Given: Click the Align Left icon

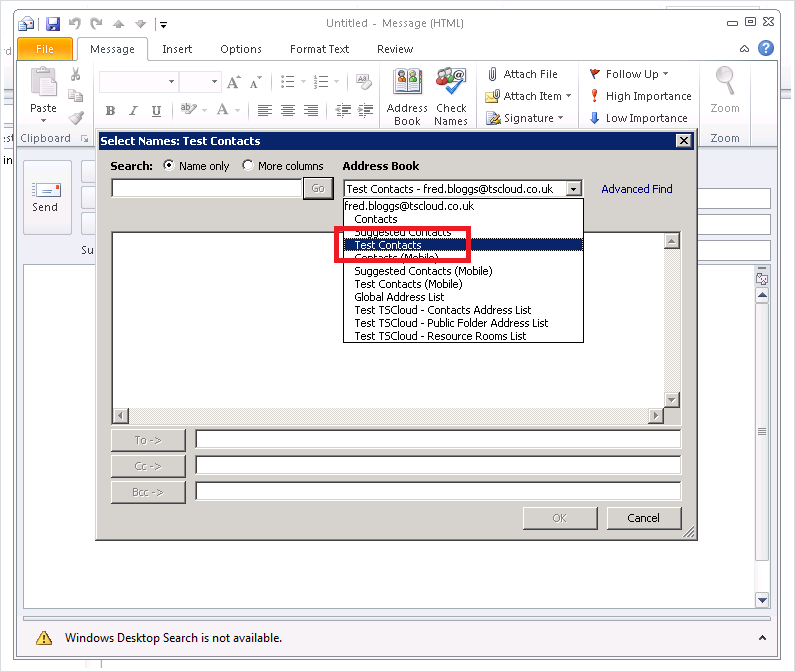Looking at the screenshot, I should click(265, 110).
